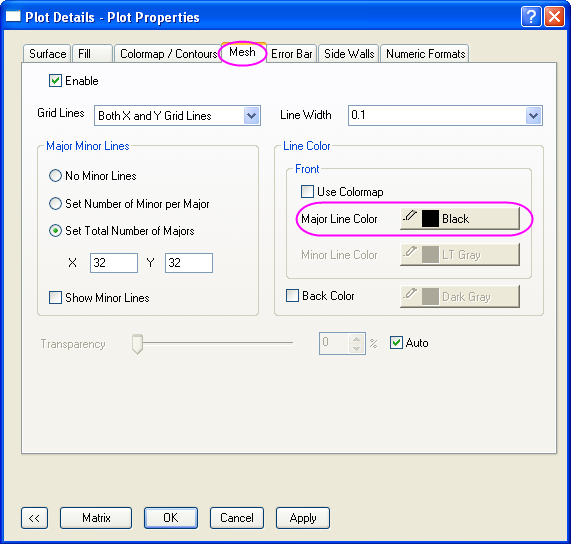The height and width of the screenshot is (544, 571).
Task: Switch to the Colormap / Contours tab
Action: [168, 54]
